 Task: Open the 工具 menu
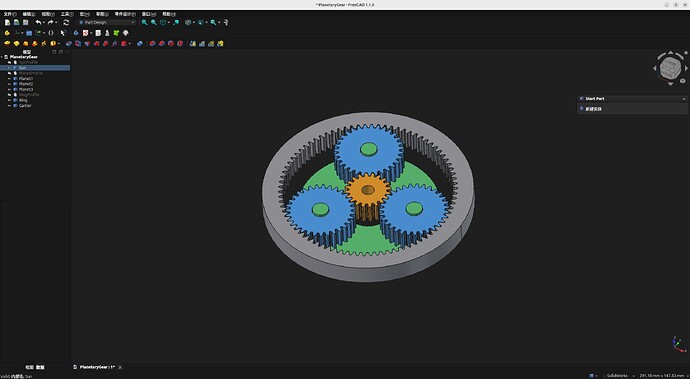[x=67, y=14]
